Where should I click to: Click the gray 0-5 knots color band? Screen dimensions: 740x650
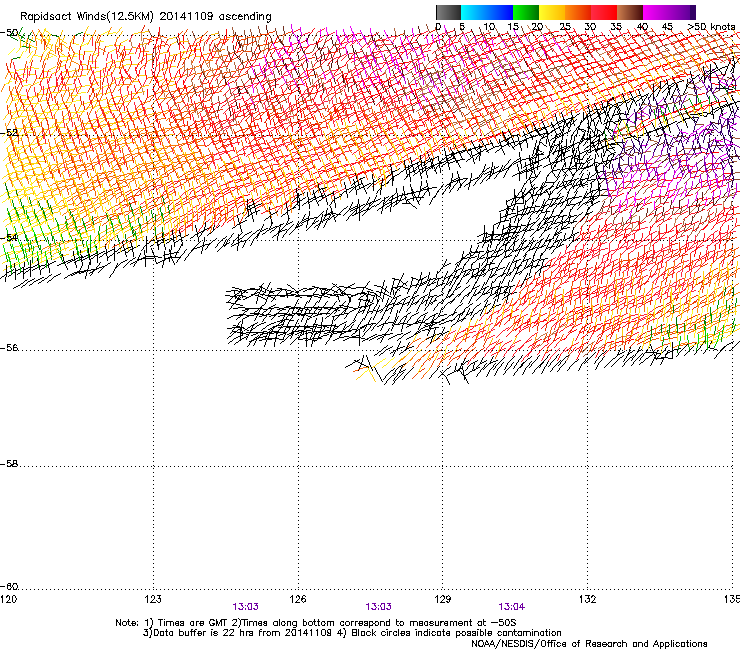tap(448, 12)
